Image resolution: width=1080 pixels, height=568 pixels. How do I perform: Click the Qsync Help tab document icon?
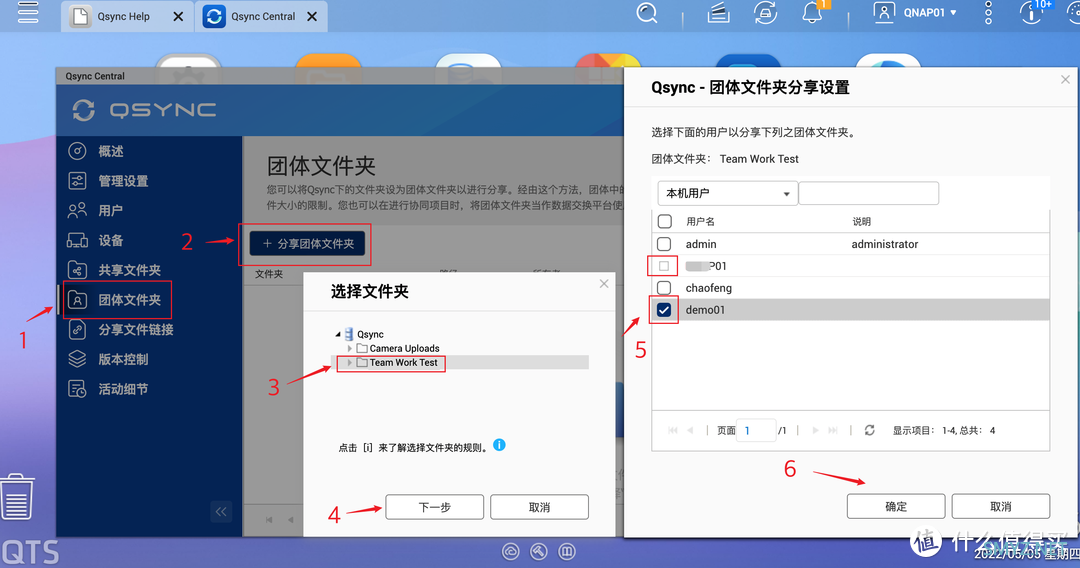(x=81, y=17)
